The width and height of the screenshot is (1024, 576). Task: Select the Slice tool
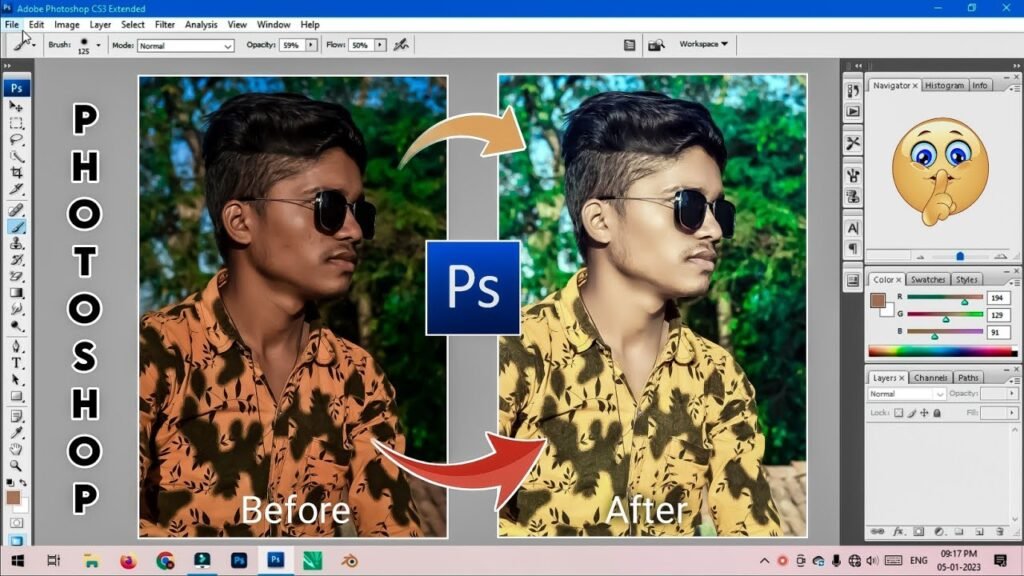pos(16,190)
